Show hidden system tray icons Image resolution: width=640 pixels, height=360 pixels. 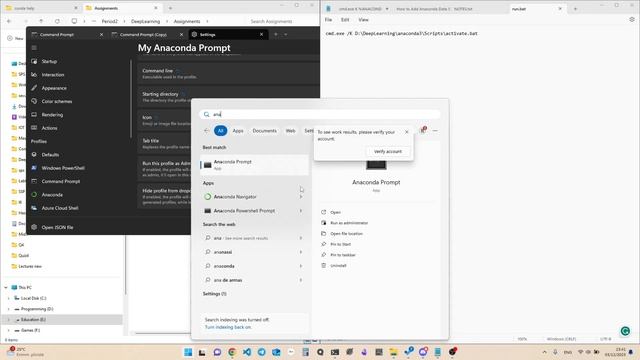click(544, 352)
